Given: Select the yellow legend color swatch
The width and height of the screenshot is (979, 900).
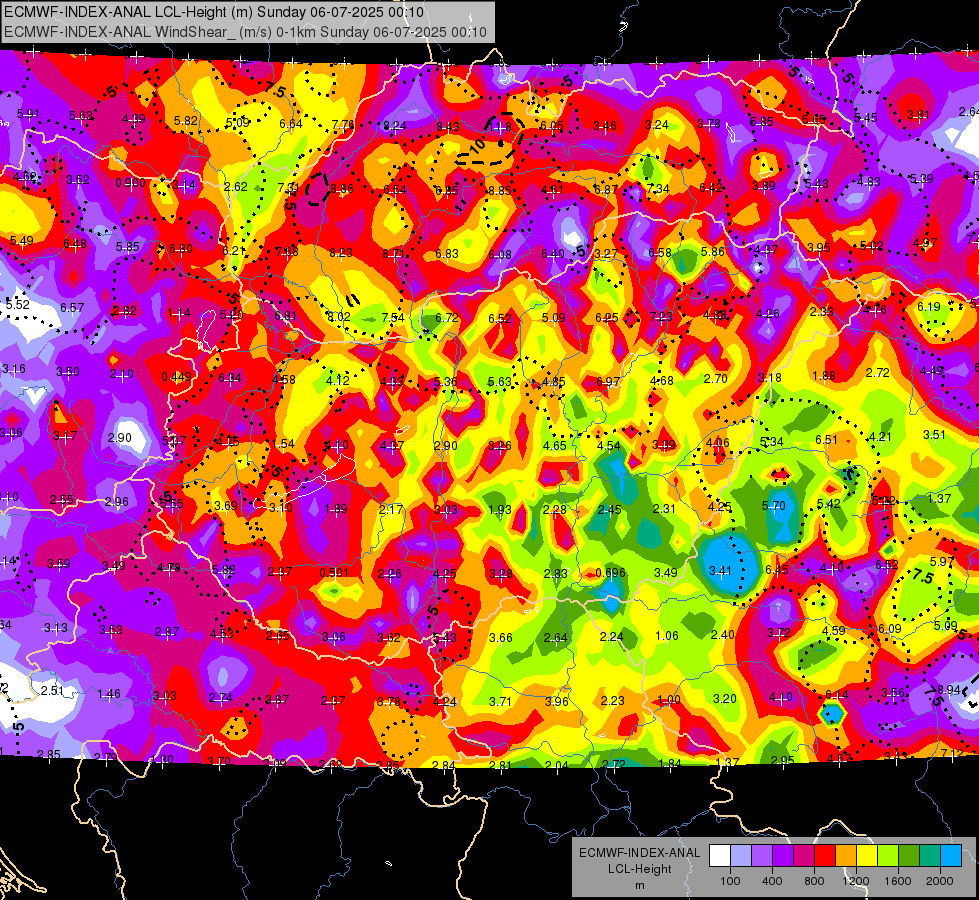Looking at the screenshot, I should point(867,856).
